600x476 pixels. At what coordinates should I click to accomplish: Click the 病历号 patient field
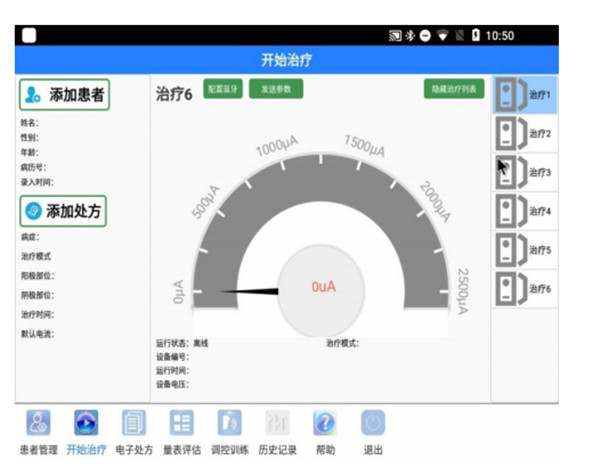pos(33,167)
